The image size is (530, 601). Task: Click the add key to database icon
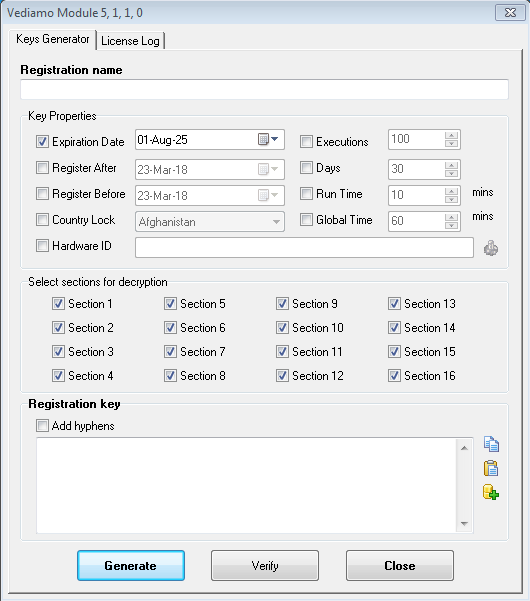pos(491,493)
